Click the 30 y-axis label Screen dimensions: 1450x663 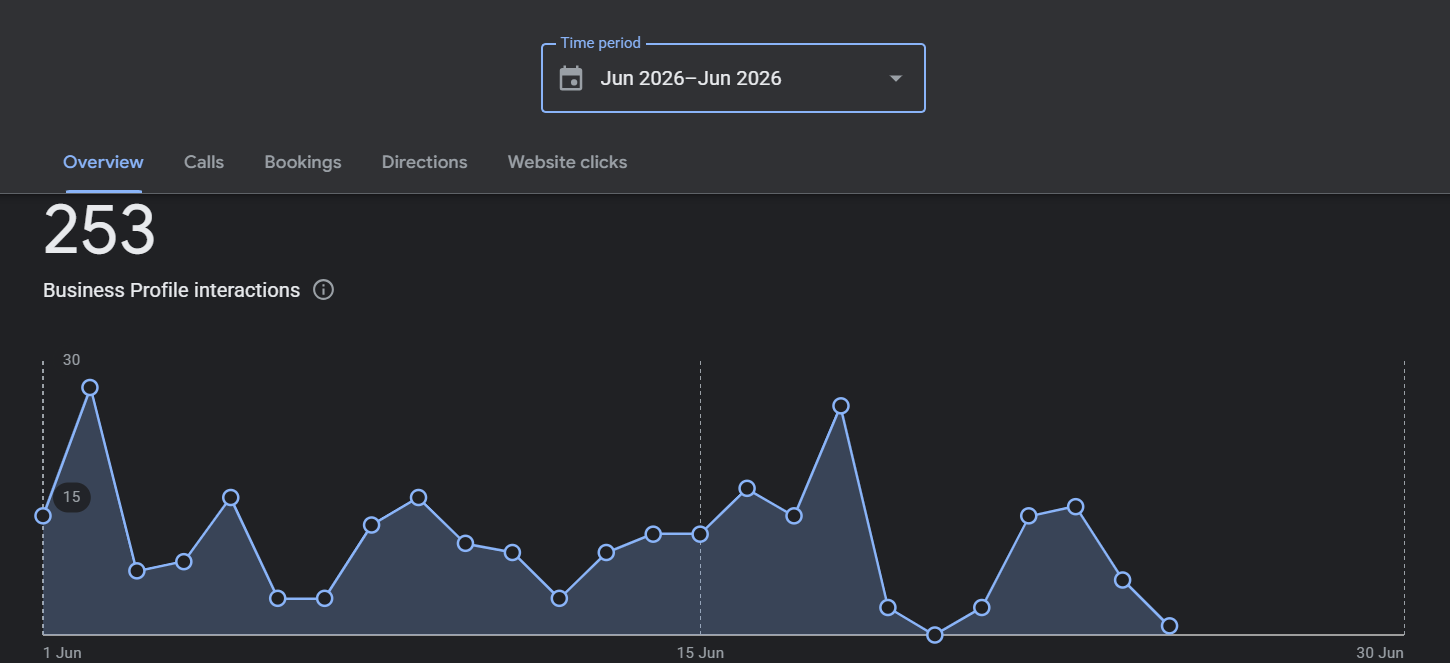72,360
